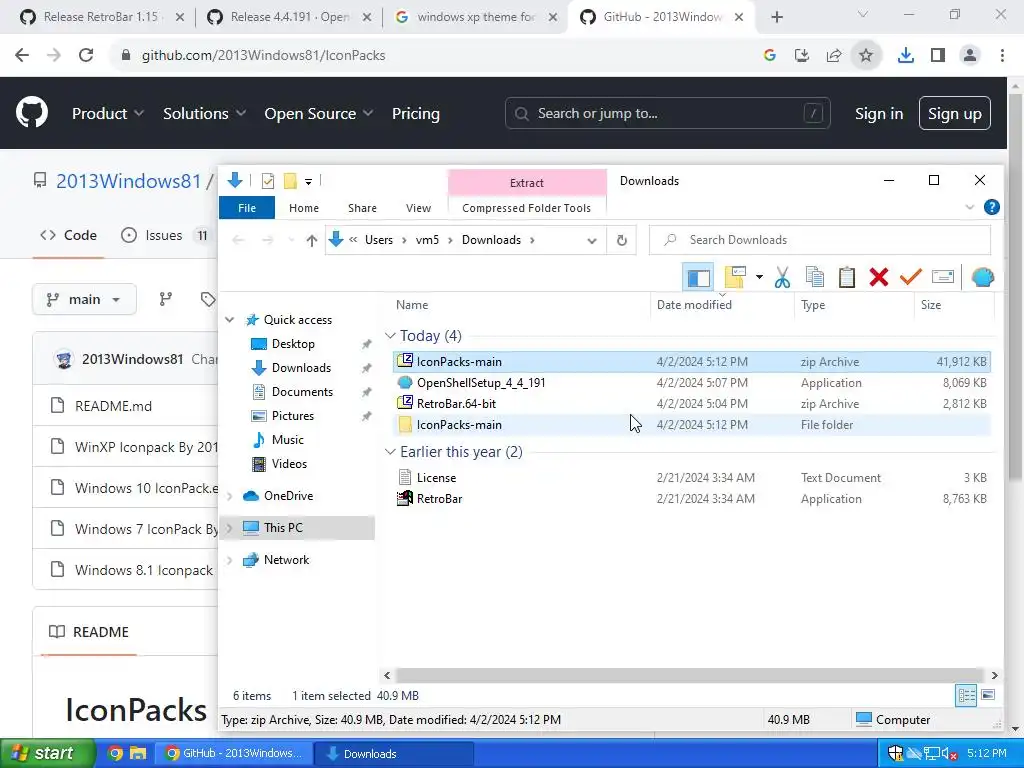Viewport: 1024px width, 768px height.
Task: Open the folder options toolbar icon
Action: tap(735, 278)
